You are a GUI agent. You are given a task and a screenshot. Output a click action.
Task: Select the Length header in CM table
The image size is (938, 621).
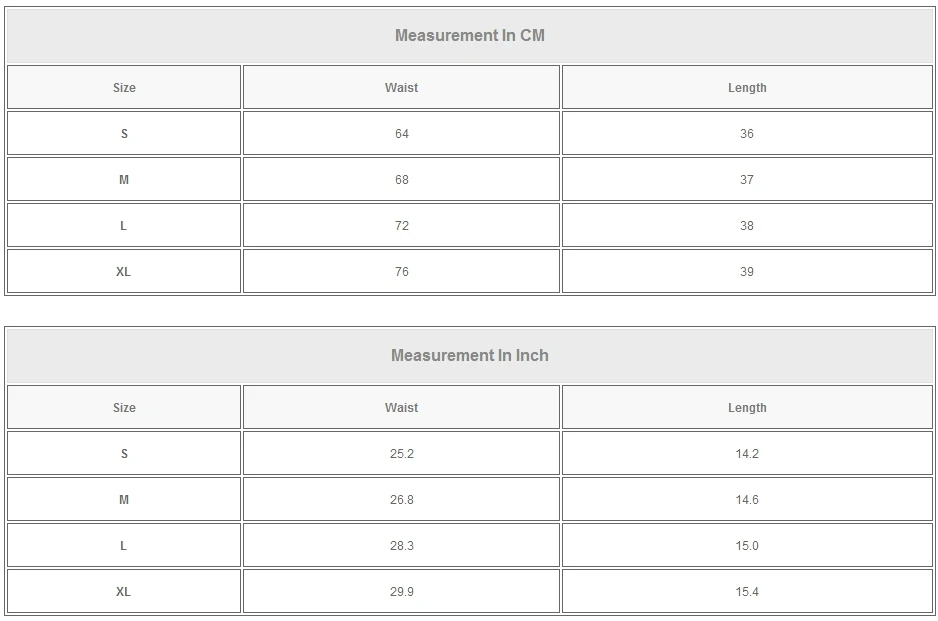click(747, 88)
